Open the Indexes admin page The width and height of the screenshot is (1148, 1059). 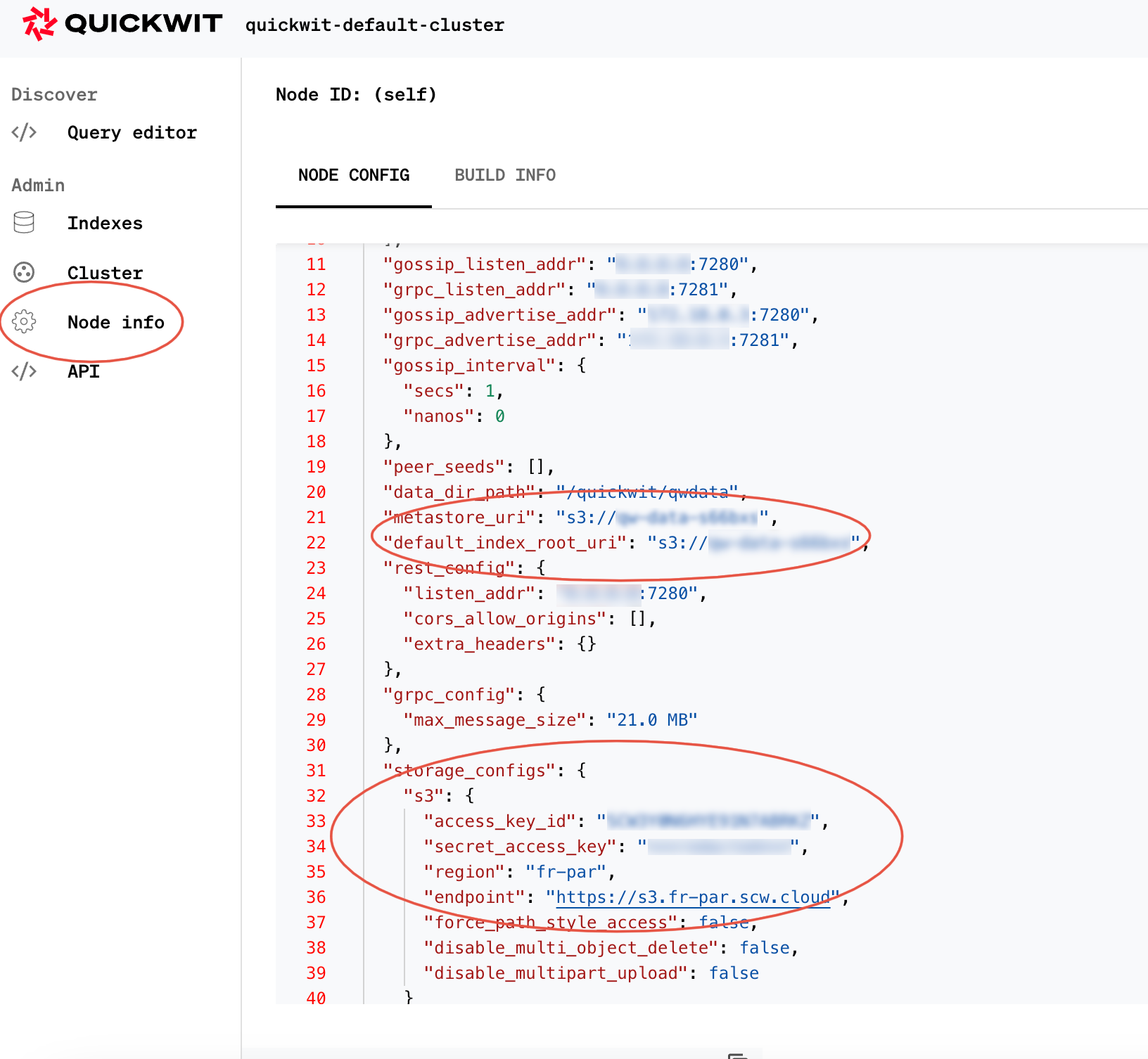click(105, 223)
